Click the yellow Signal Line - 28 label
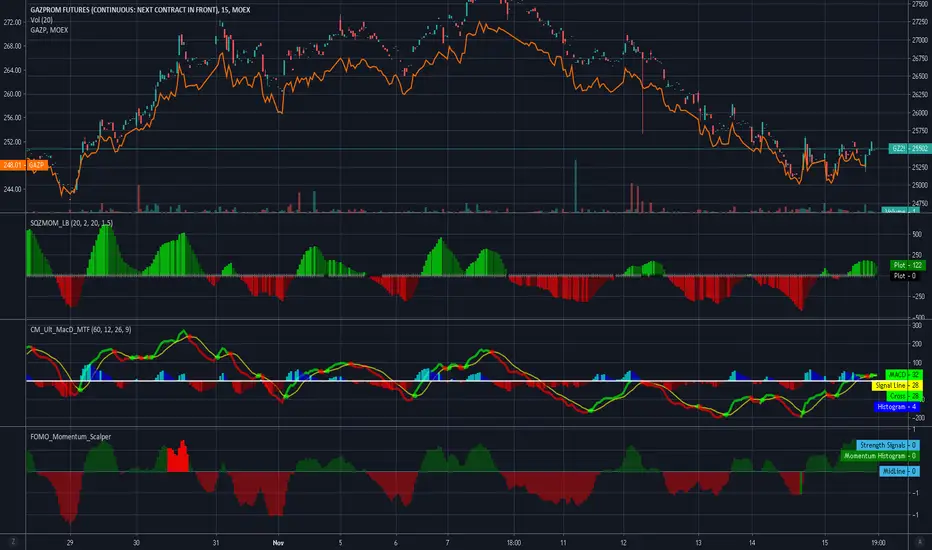 pos(897,385)
